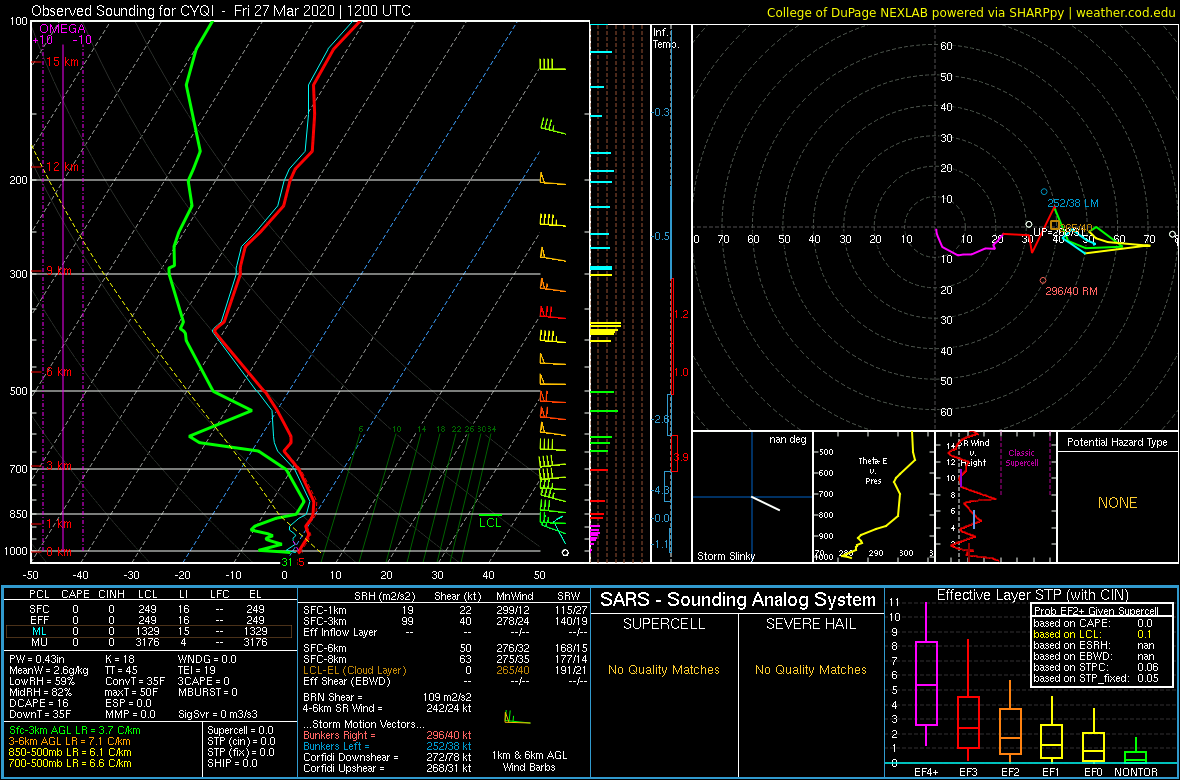Select the '252/38 LM' hodograph label
1180x780 pixels.
pos(1072,203)
